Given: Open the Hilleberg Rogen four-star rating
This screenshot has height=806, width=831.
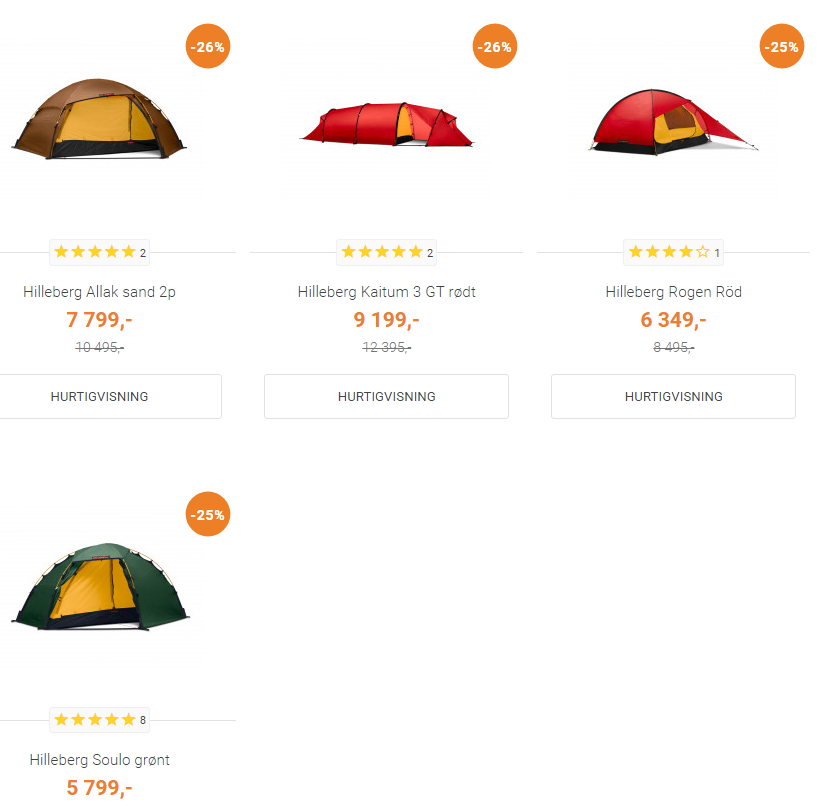Looking at the screenshot, I should [673, 252].
